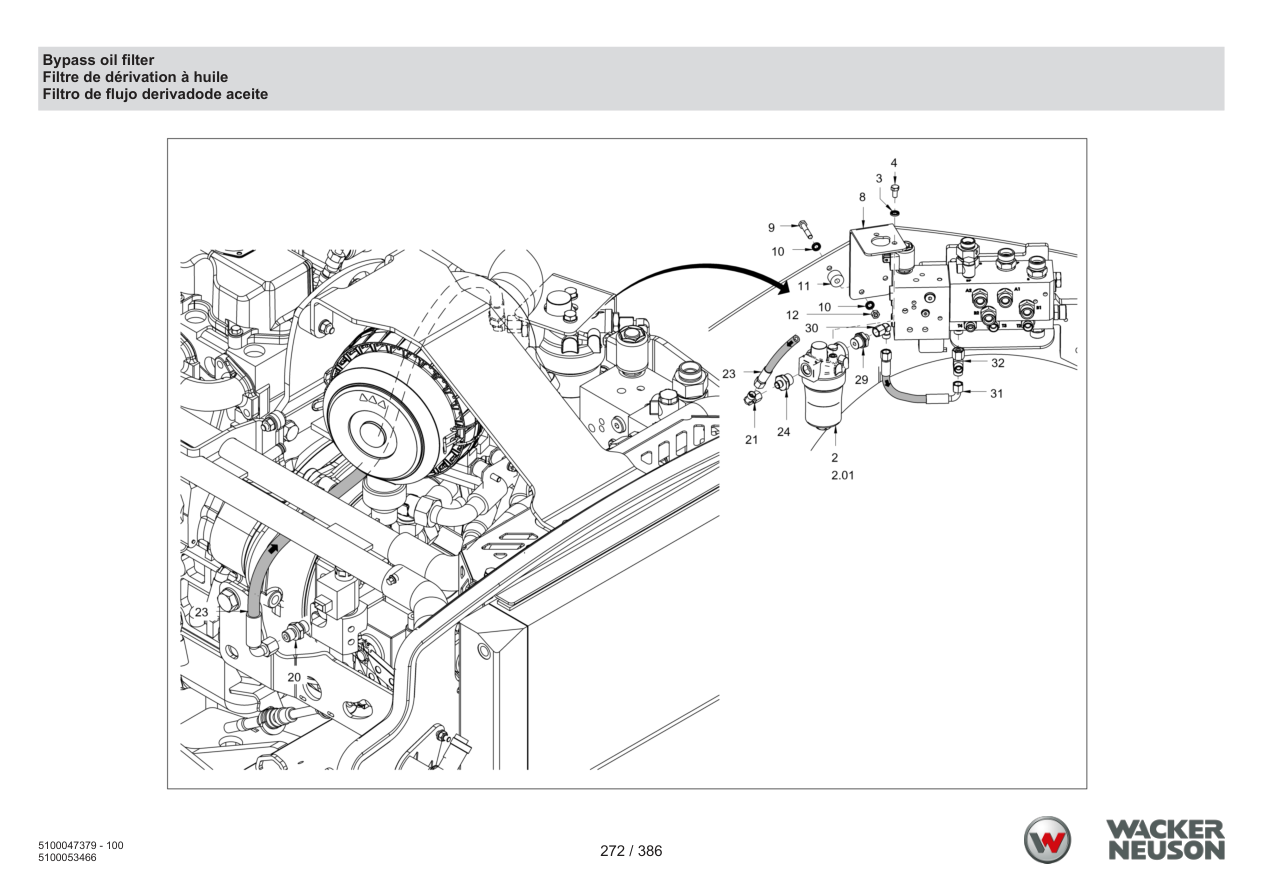This screenshot has width=1263, height=893.
Task: Click the "WACKER NEUSON" wordmark
Action: 1165,840
